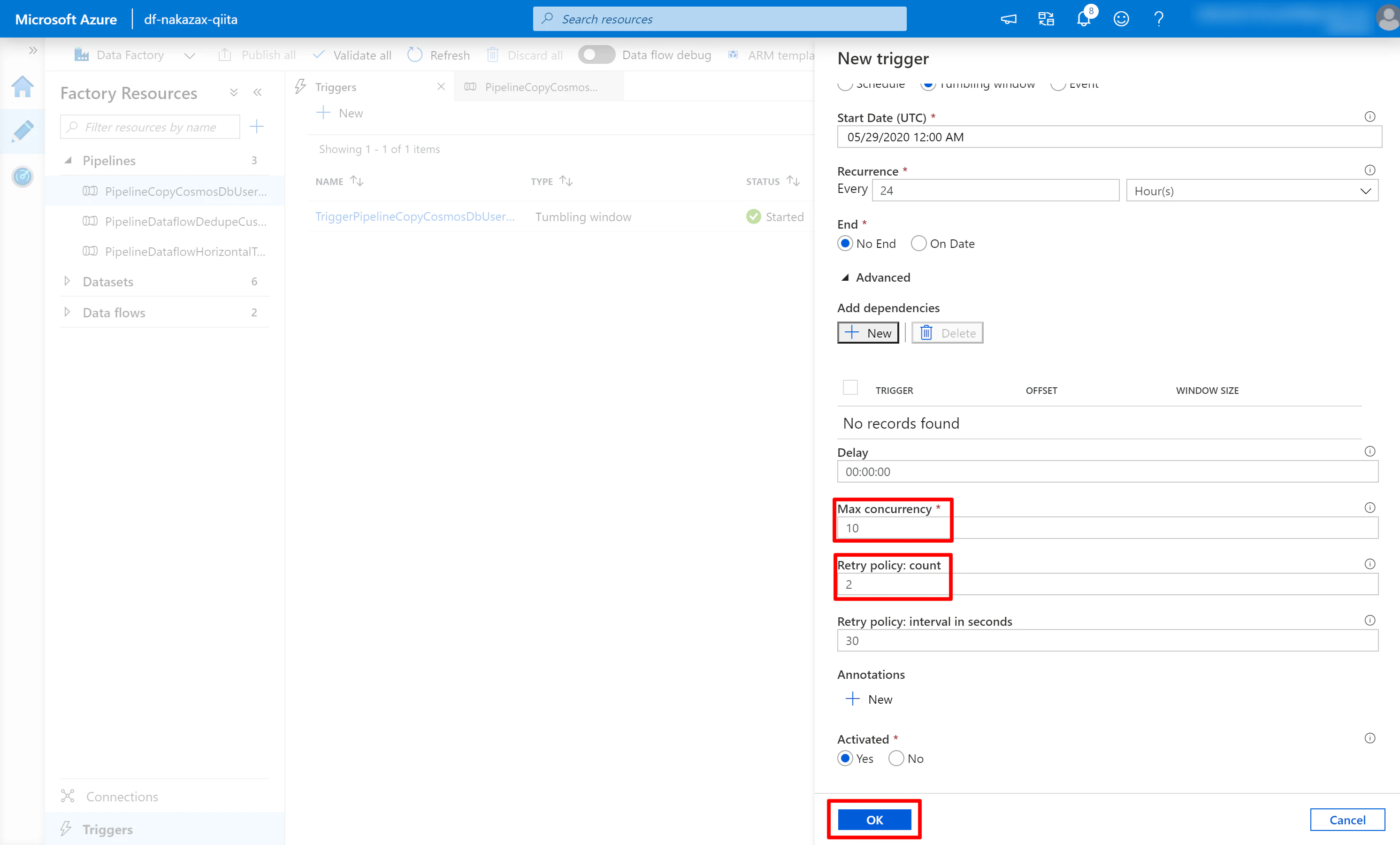Create new trigger from Triggers list
The height and width of the screenshot is (845, 1400).
[x=340, y=113]
